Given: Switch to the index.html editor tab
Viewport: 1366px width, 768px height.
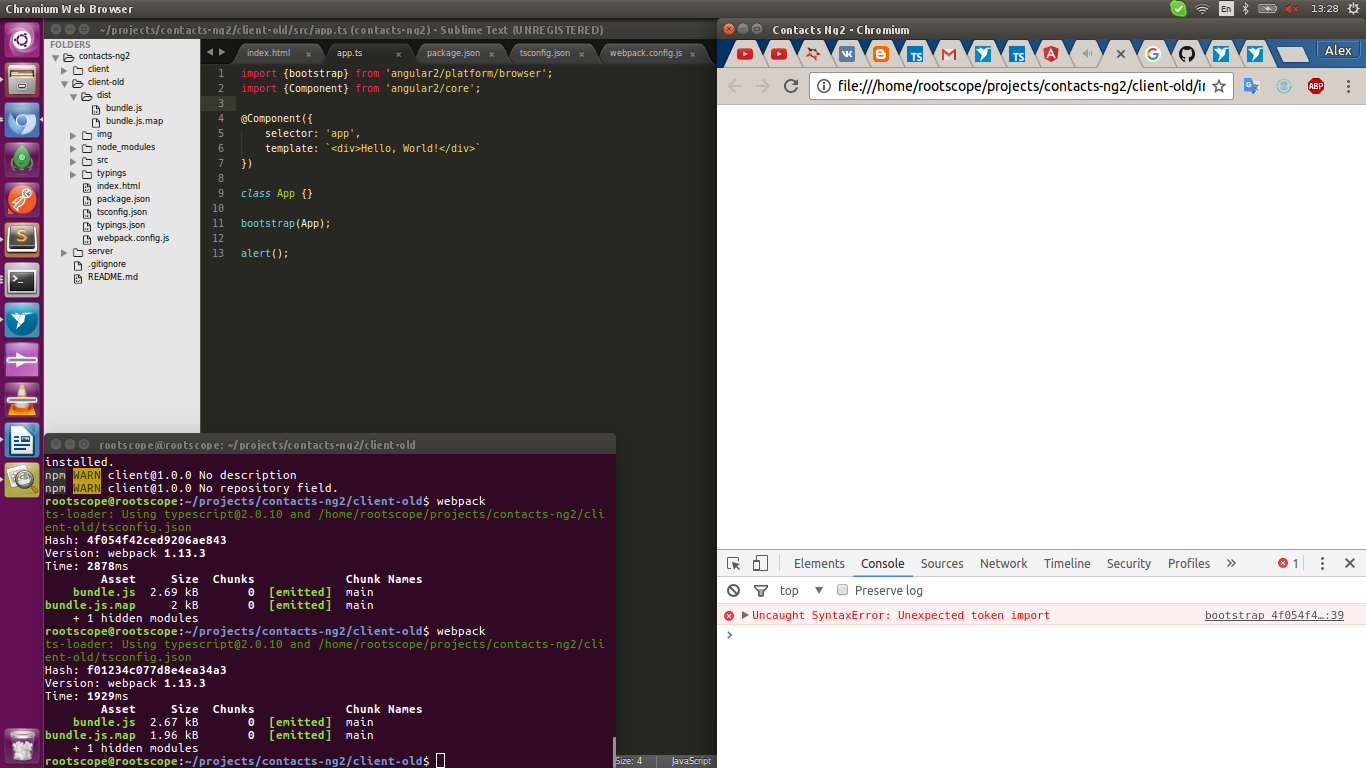Looking at the screenshot, I should 268,53.
